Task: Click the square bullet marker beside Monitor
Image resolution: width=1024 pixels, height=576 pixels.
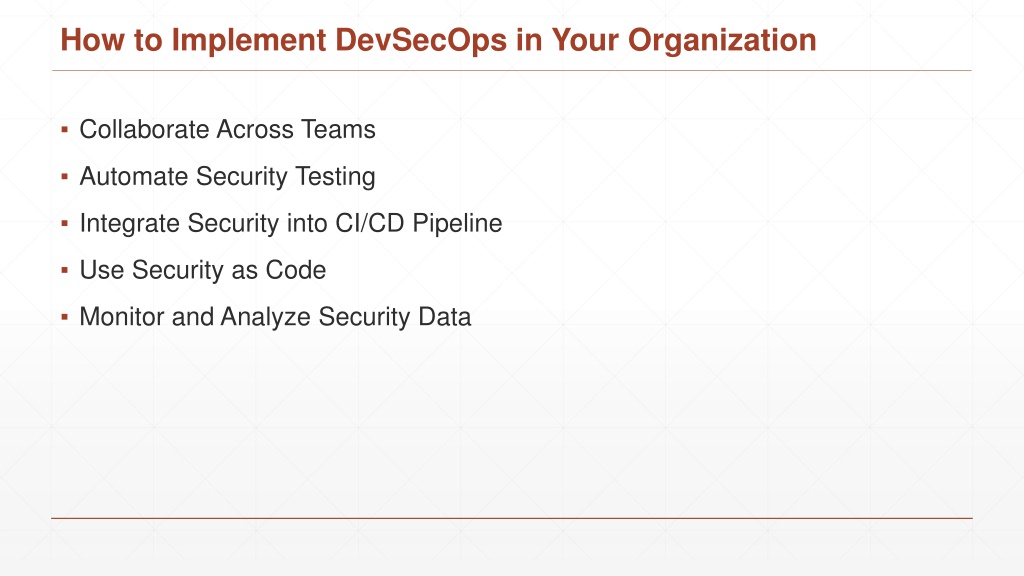Action: pos(65,317)
